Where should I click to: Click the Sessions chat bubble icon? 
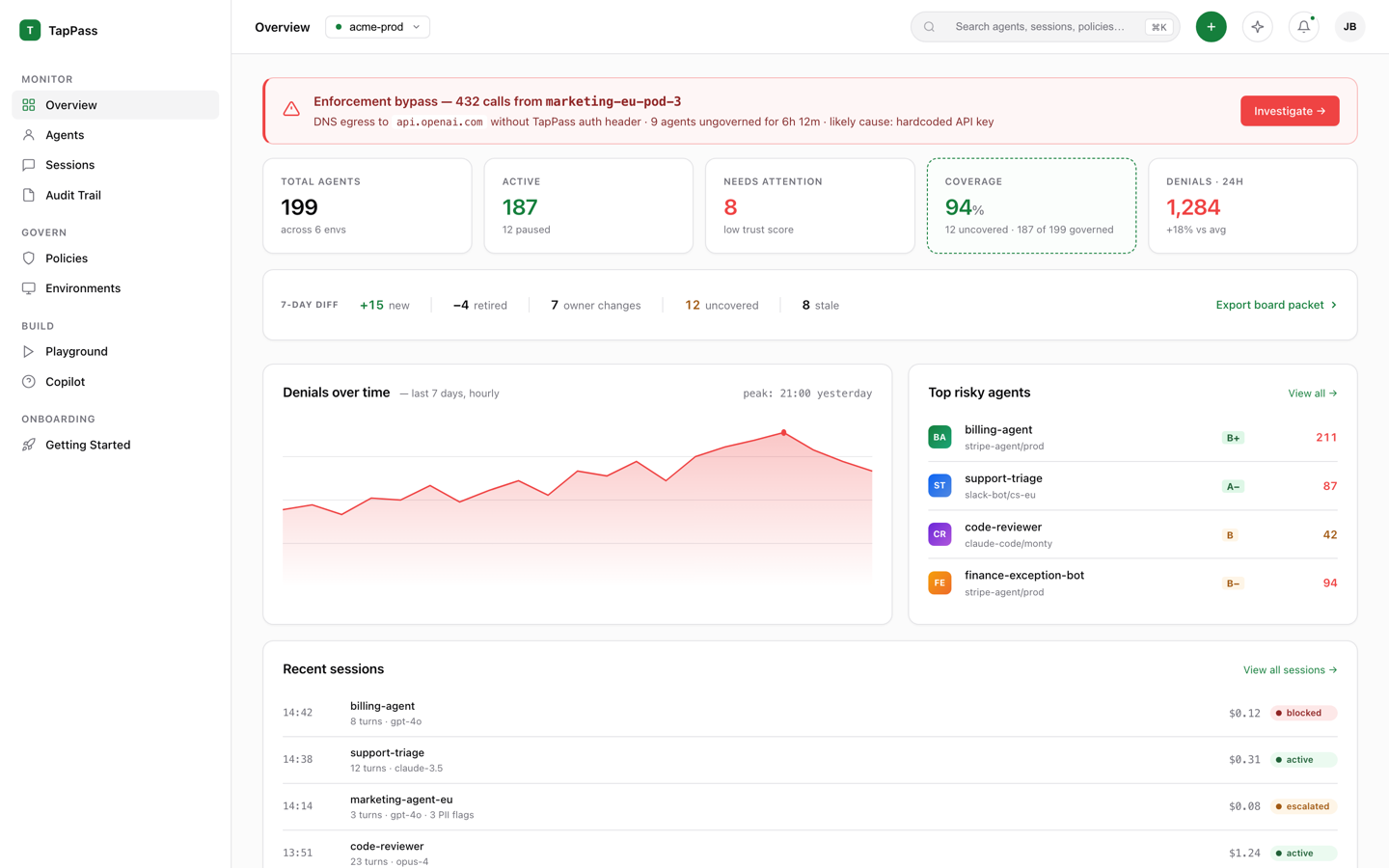[29, 165]
